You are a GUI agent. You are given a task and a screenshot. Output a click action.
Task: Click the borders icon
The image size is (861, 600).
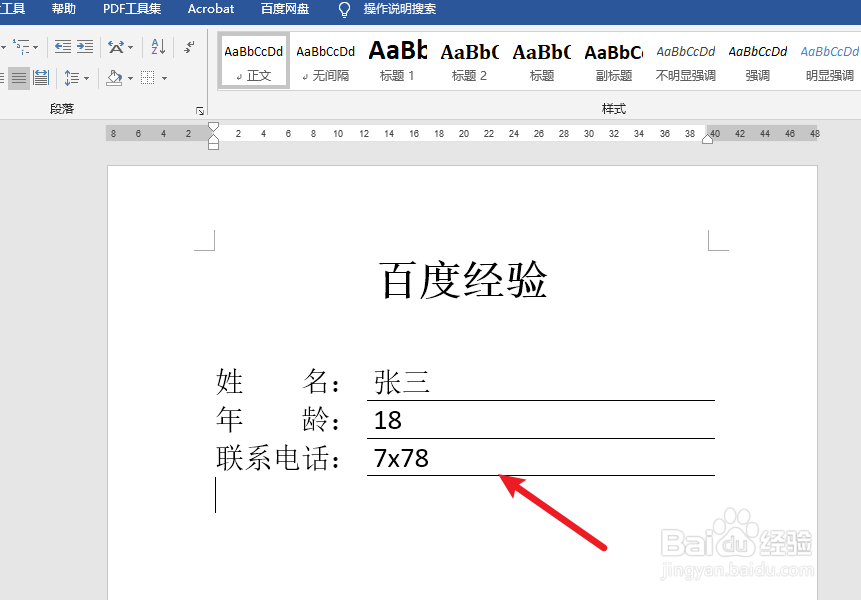click(x=148, y=78)
